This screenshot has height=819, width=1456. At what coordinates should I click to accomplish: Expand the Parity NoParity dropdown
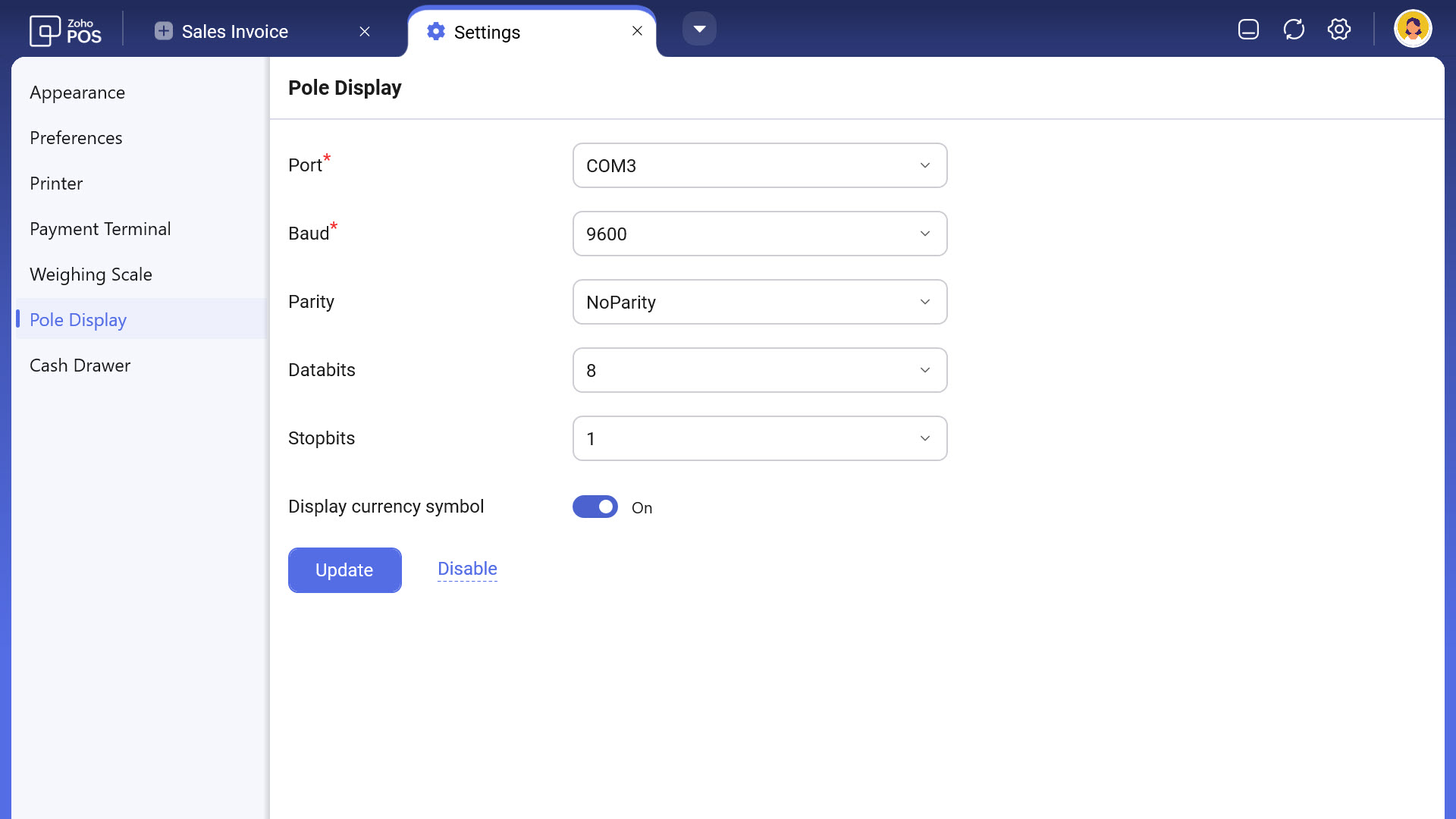click(x=760, y=302)
